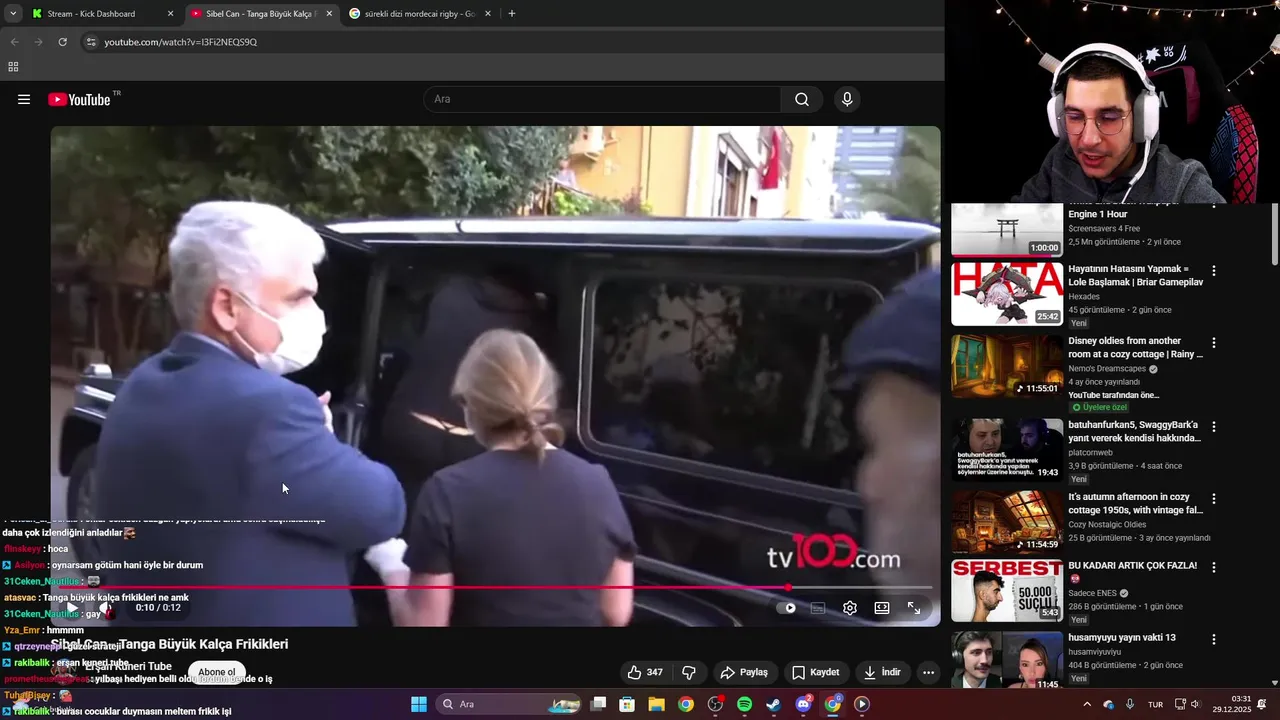Click the browser address bar URL
Viewport: 1280px width, 720px height.
pos(181,42)
